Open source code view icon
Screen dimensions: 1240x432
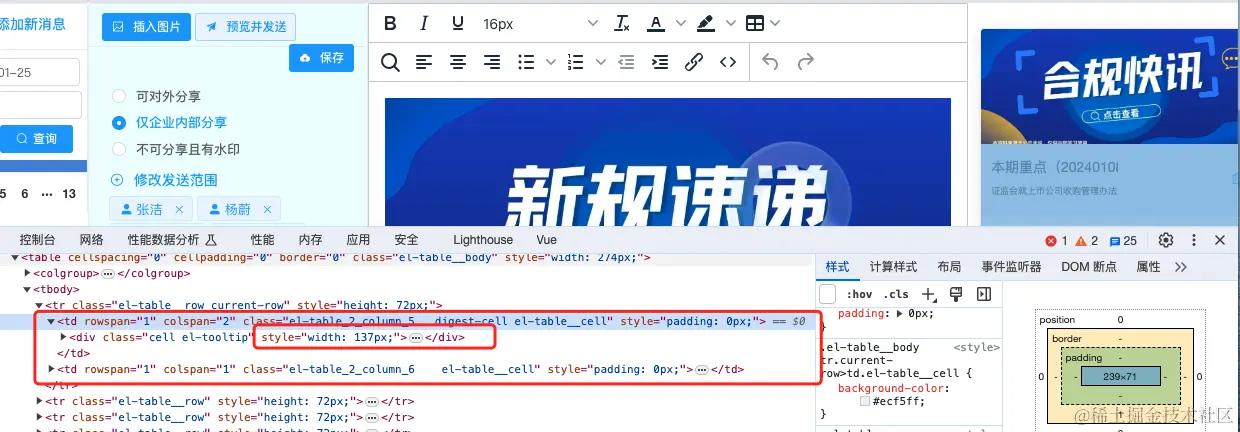point(728,62)
